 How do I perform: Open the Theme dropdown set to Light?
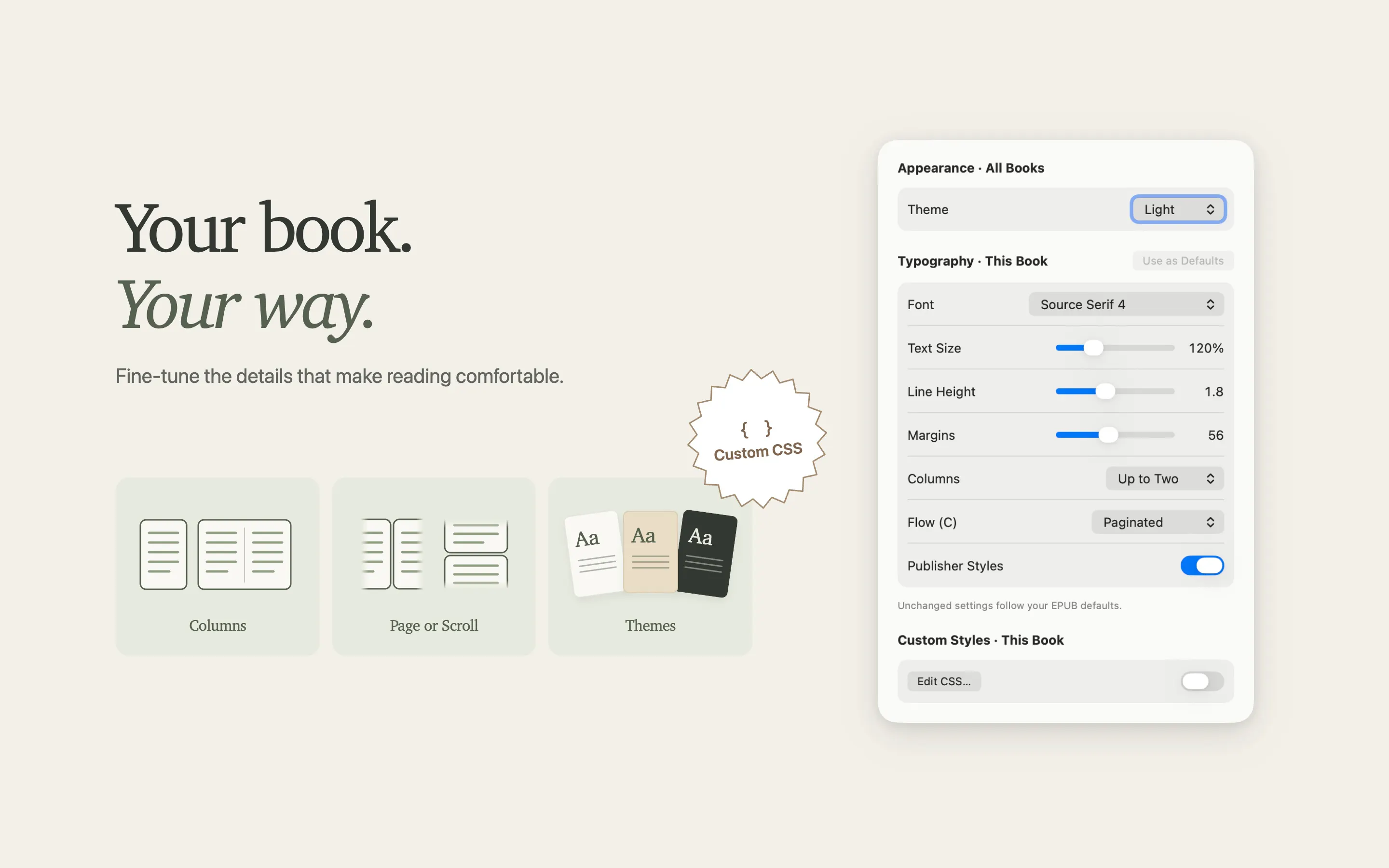[x=1178, y=210]
